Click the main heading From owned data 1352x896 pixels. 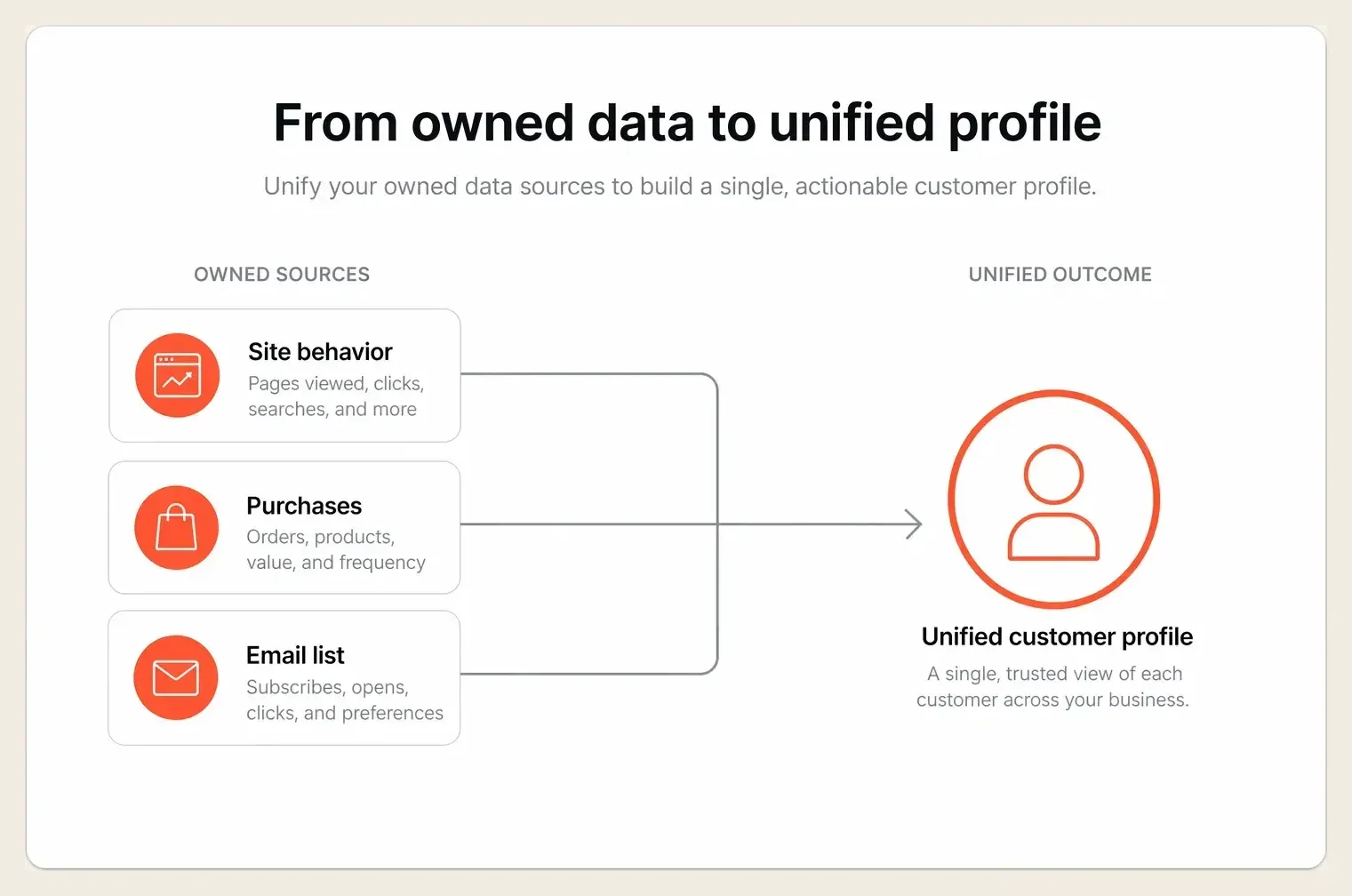[687, 123]
